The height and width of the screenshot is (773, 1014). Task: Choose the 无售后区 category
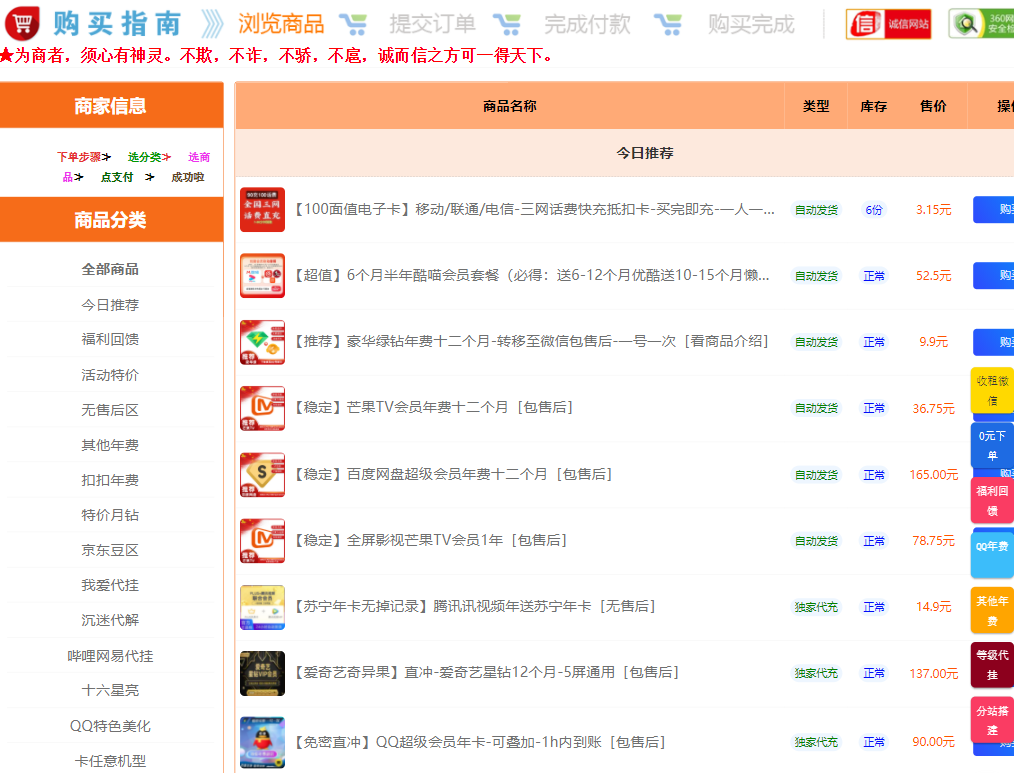pos(110,410)
